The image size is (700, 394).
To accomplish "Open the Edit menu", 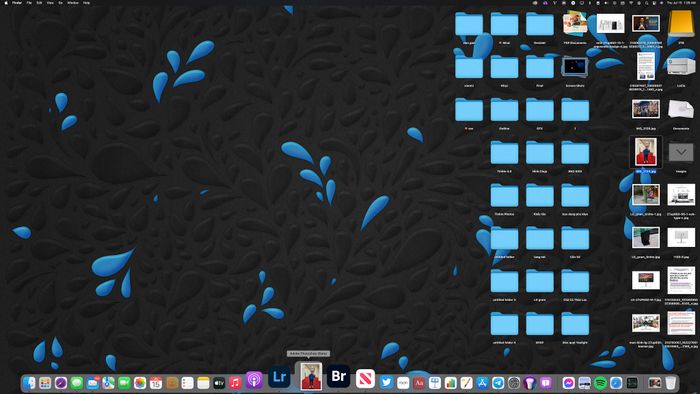I will [39, 3].
